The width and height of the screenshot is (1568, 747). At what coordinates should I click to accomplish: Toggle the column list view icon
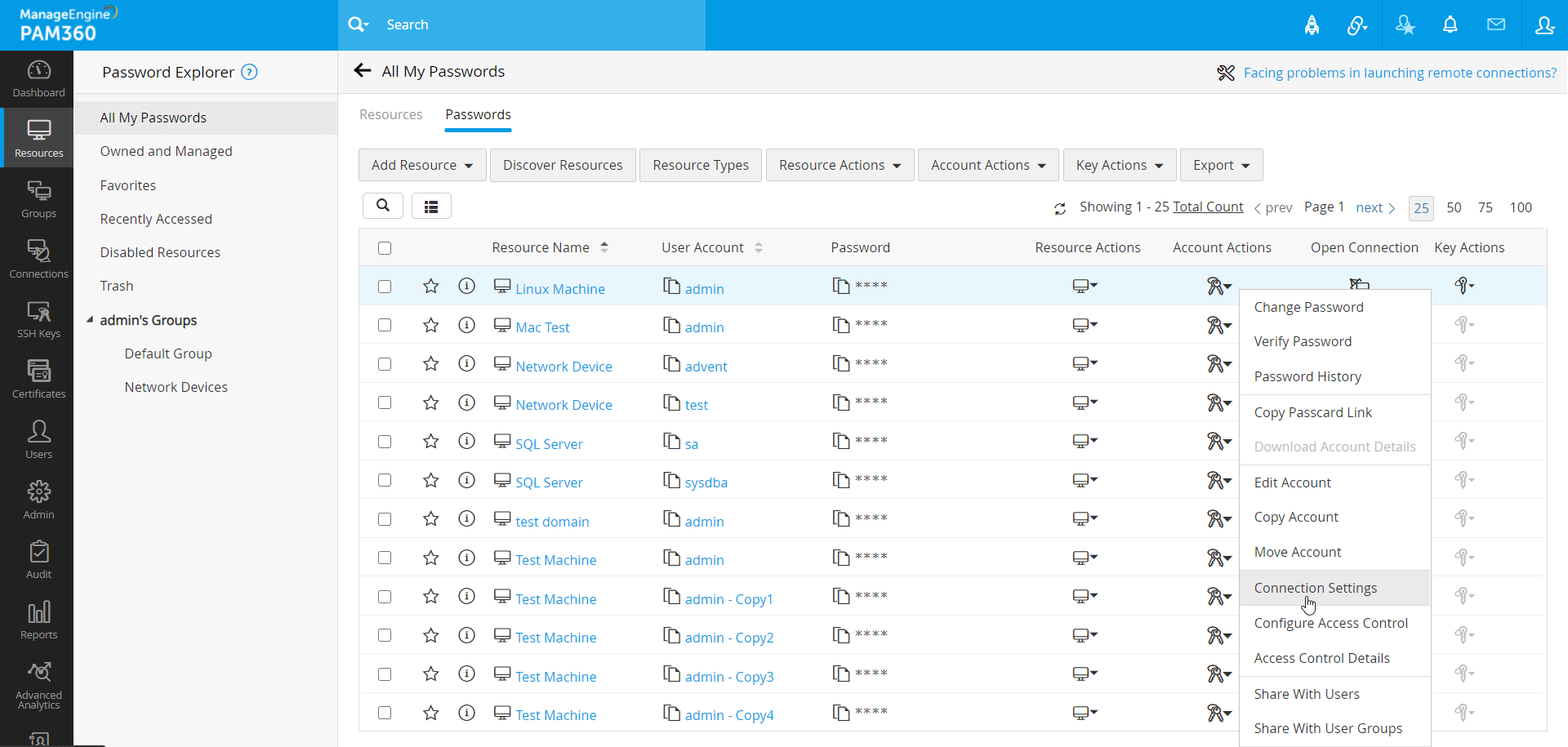coord(431,207)
